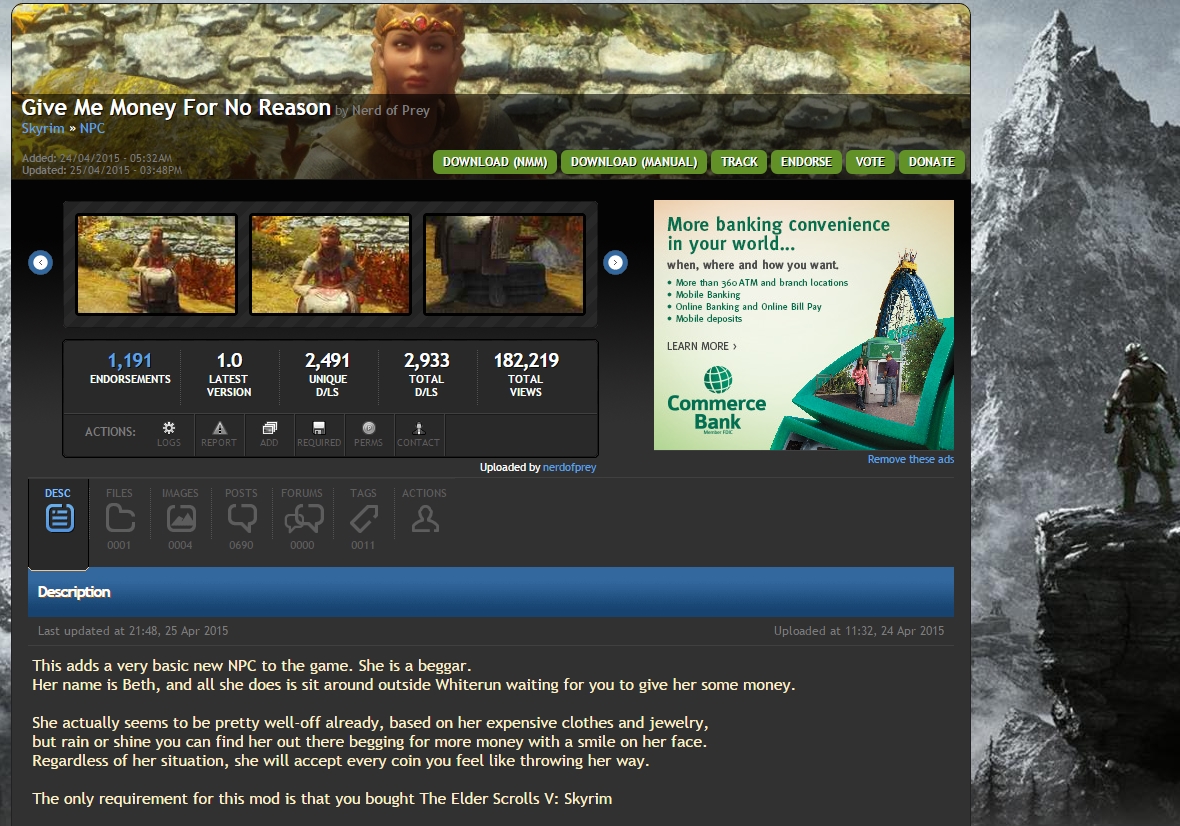Show previous screenshots with left arrow
Screen dimensions: 1180x826
tap(41, 263)
